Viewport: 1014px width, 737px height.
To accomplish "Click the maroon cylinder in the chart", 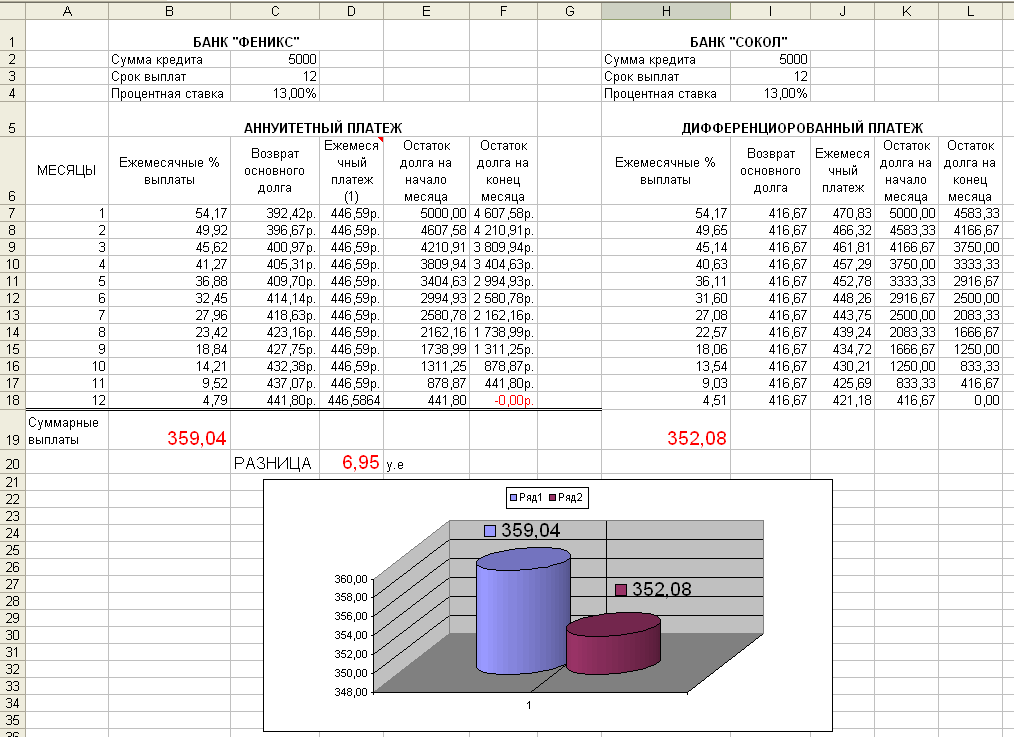I will [613, 644].
